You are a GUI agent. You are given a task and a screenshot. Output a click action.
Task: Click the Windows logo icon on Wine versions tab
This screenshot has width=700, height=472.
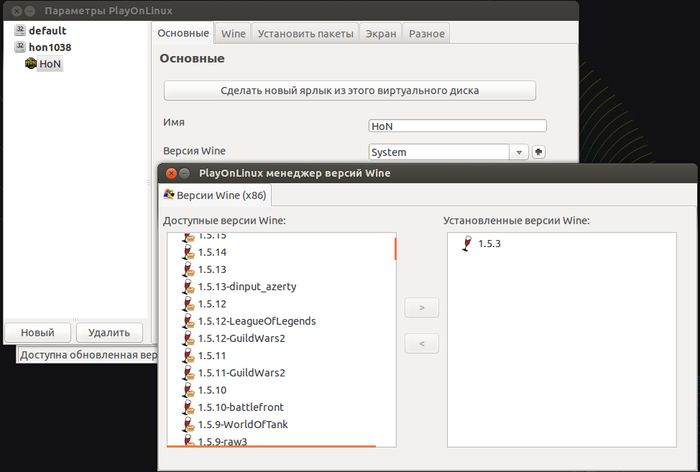point(169,194)
